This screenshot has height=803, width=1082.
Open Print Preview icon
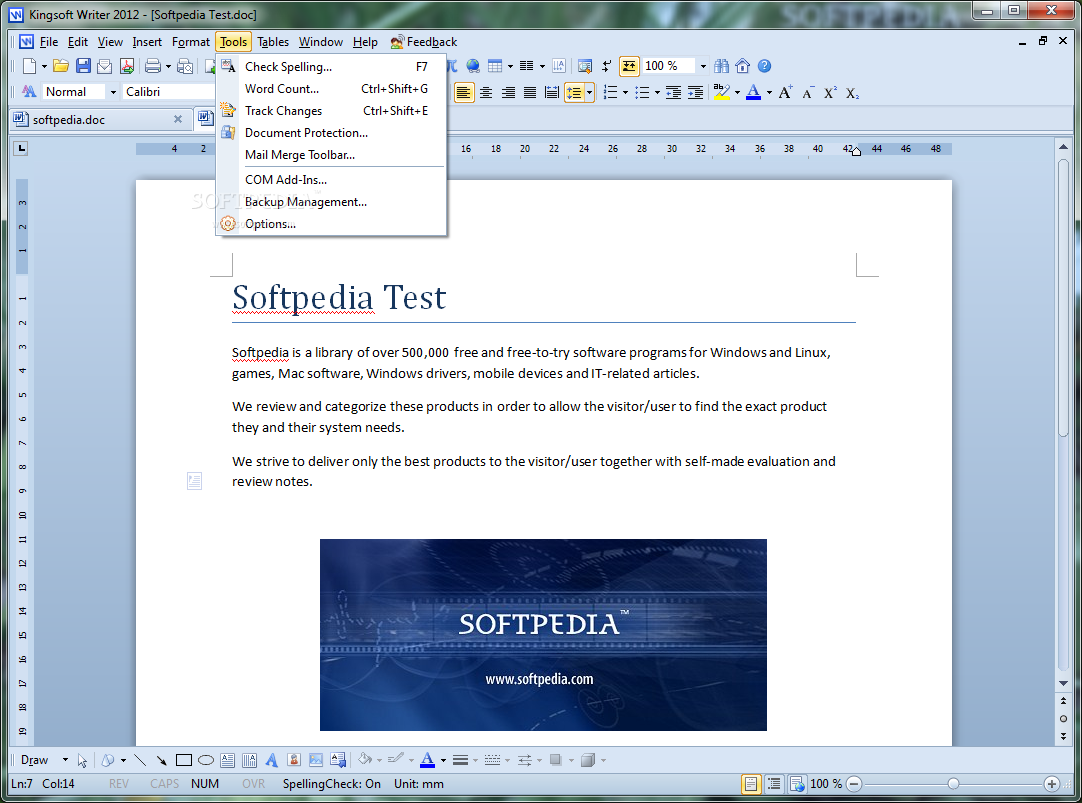(184, 66)
